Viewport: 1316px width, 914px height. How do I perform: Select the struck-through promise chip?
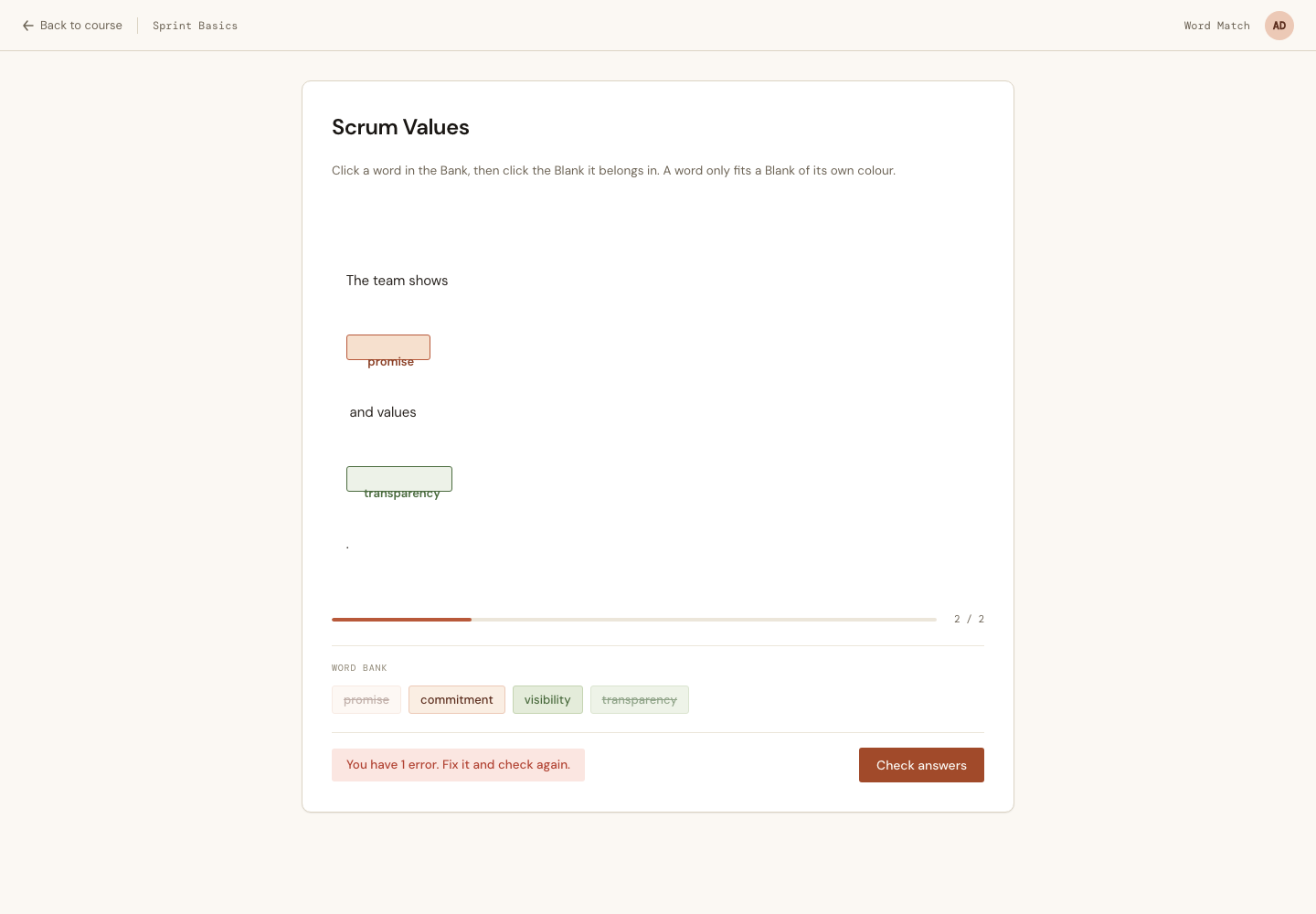366,700
